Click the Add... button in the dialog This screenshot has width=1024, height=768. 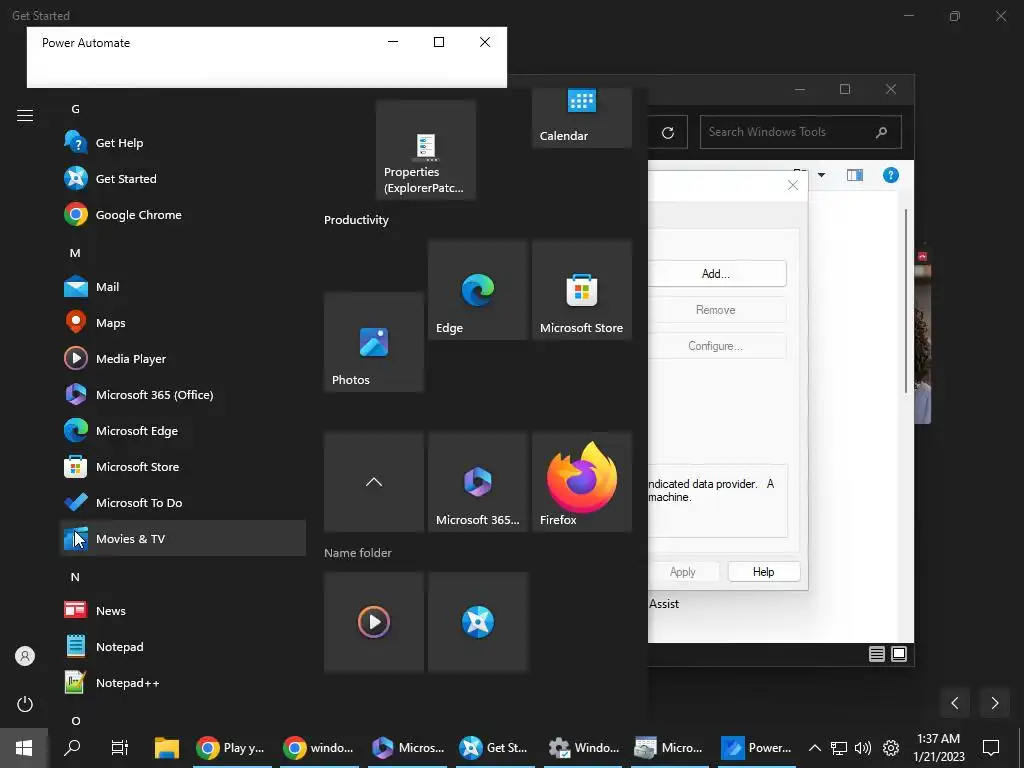click(x=717, y=274)
